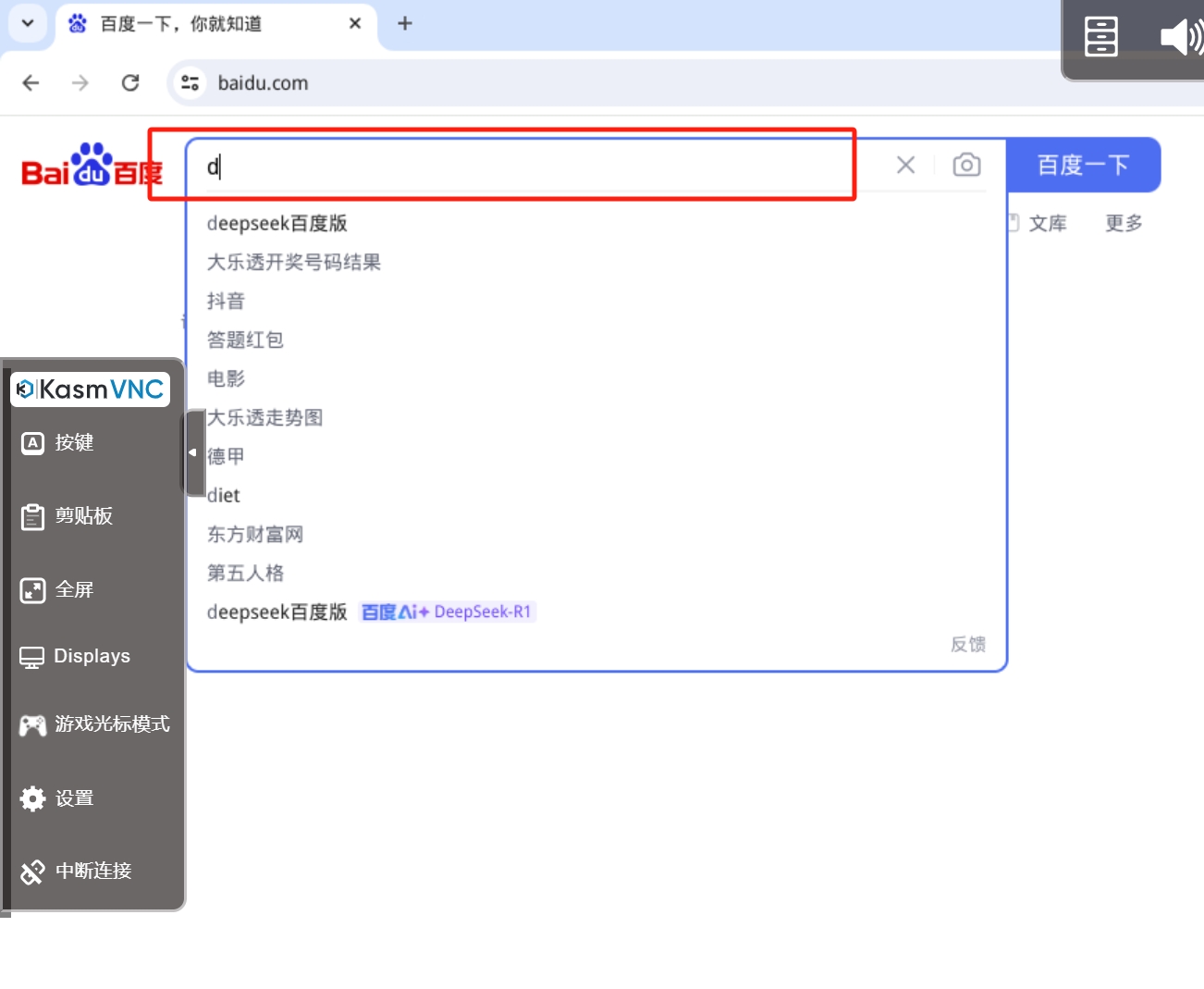Click the 百度AI+ DeepSeek-R1 badge
The image size is (1204, 989).
point(447,612)
